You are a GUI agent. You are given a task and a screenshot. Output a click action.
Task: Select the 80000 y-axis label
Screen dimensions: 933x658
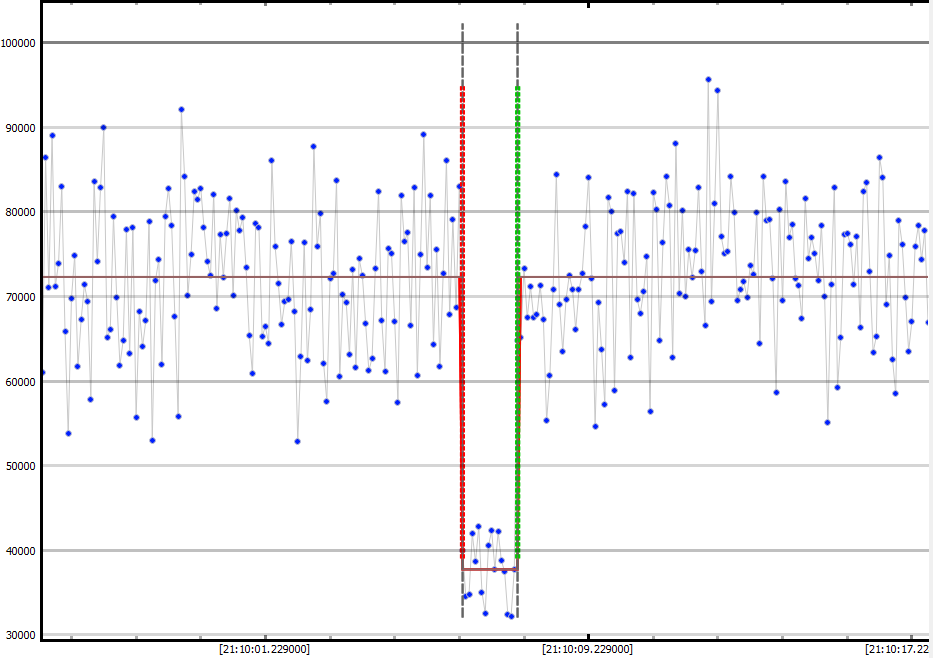pos(21,212)
